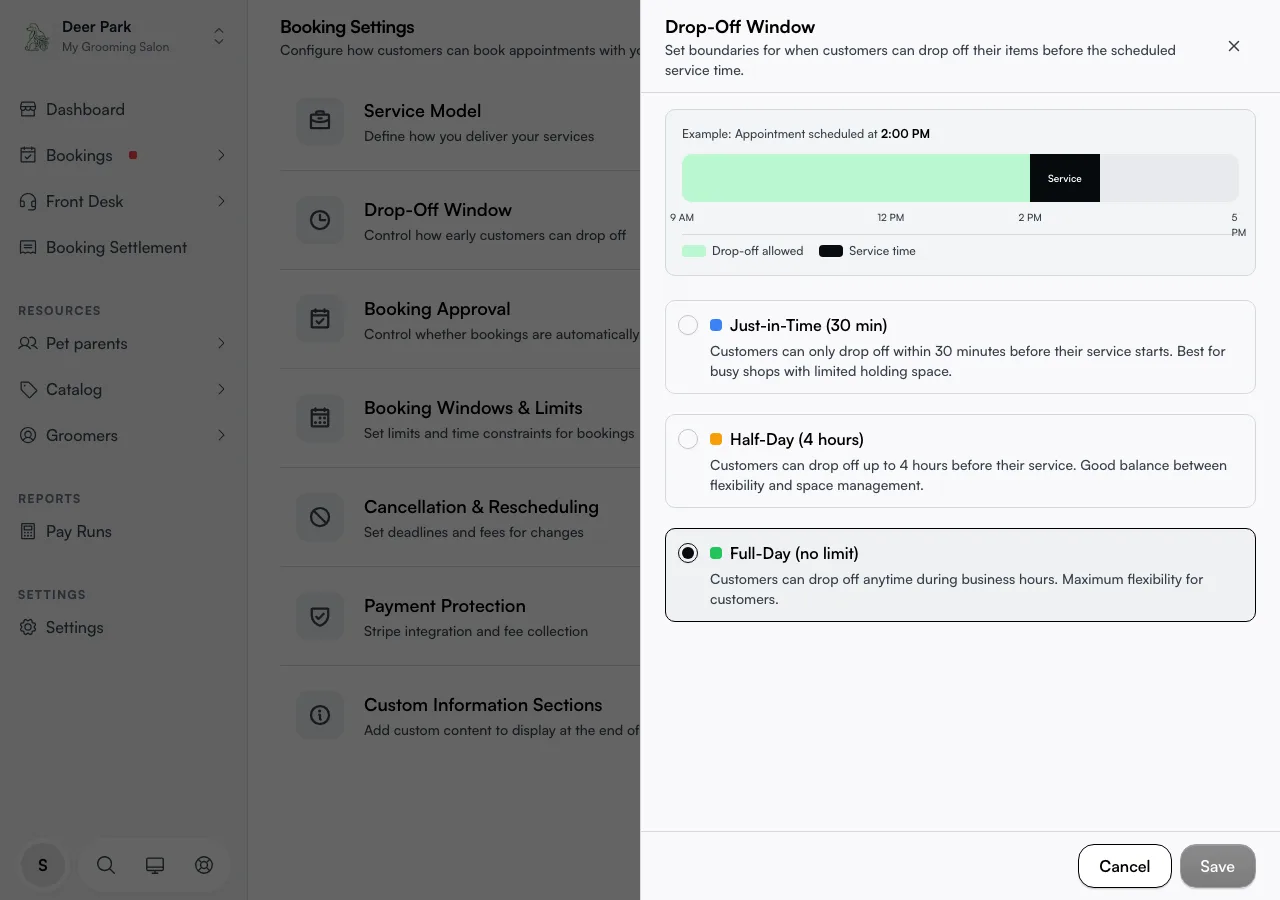
Task: Click the Booking Windows & Limits calendar icon
Action: (x=320, y=418)
